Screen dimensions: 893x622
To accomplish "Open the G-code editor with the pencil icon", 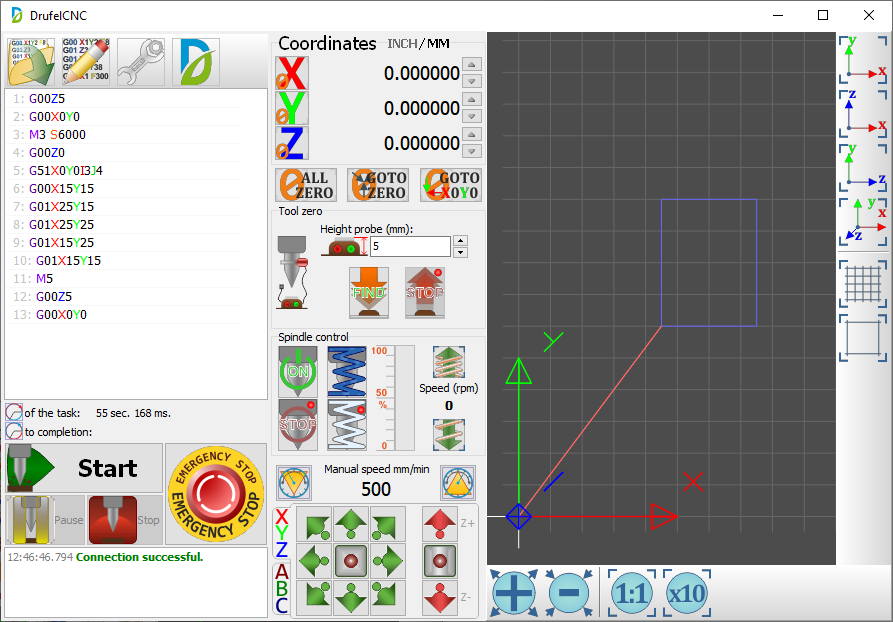I will tap(86, 62).
